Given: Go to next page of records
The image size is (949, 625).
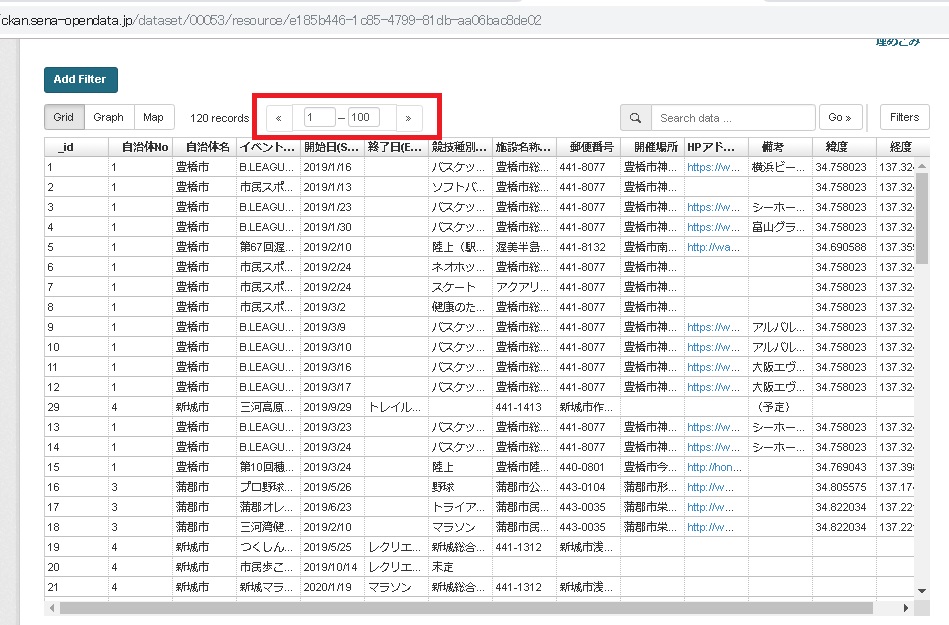Looking at the screenshot, I should tap(408, 118).
